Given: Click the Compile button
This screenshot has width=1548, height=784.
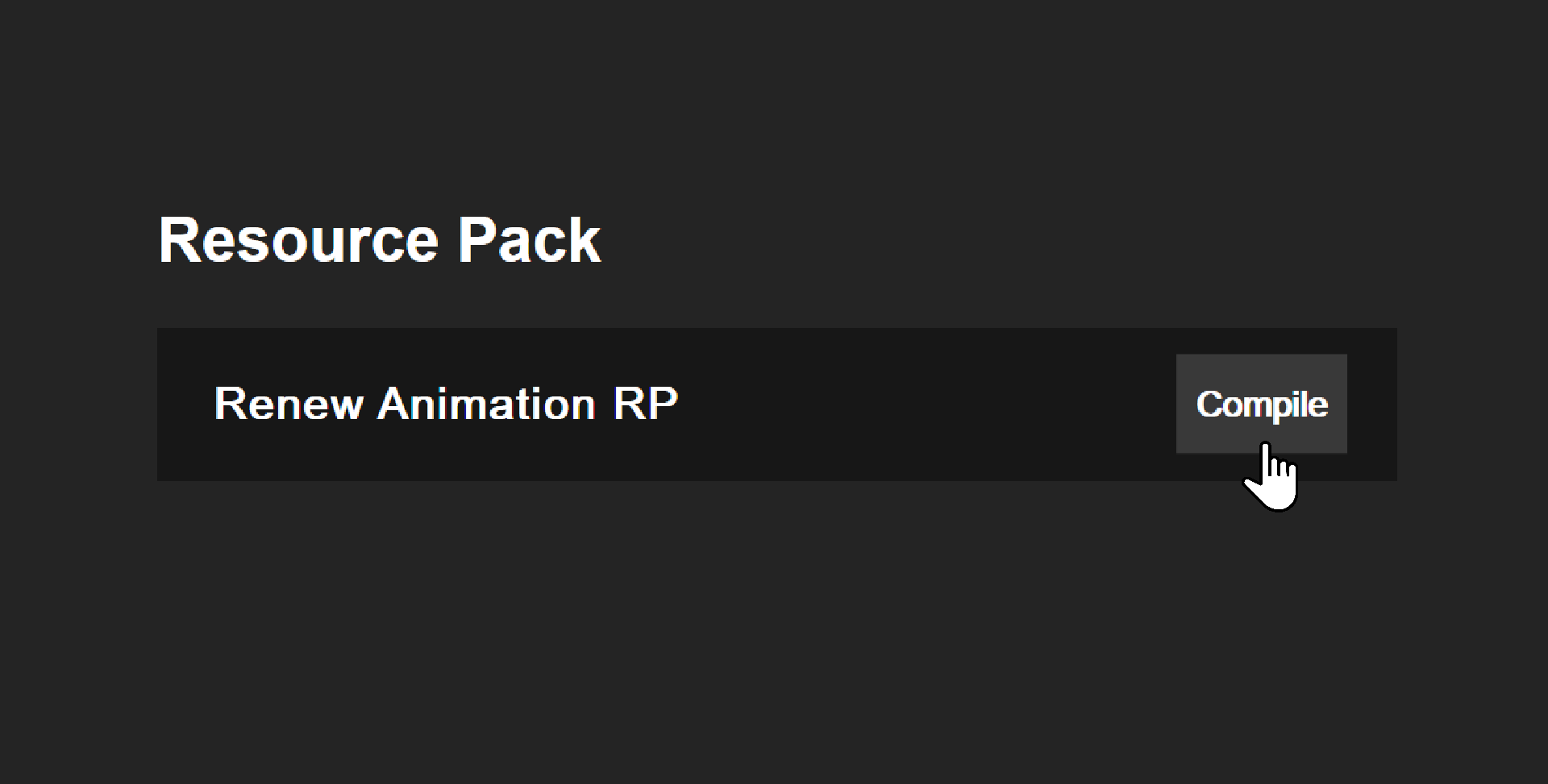Looking at the screenshot, I should (1261, 404).
